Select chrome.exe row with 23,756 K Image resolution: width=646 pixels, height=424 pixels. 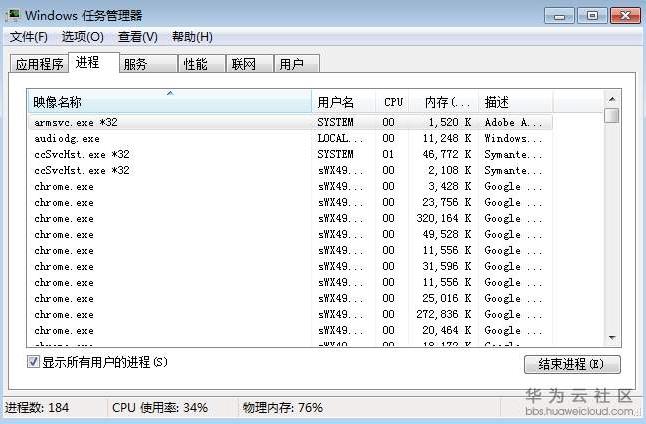[290, 203]
